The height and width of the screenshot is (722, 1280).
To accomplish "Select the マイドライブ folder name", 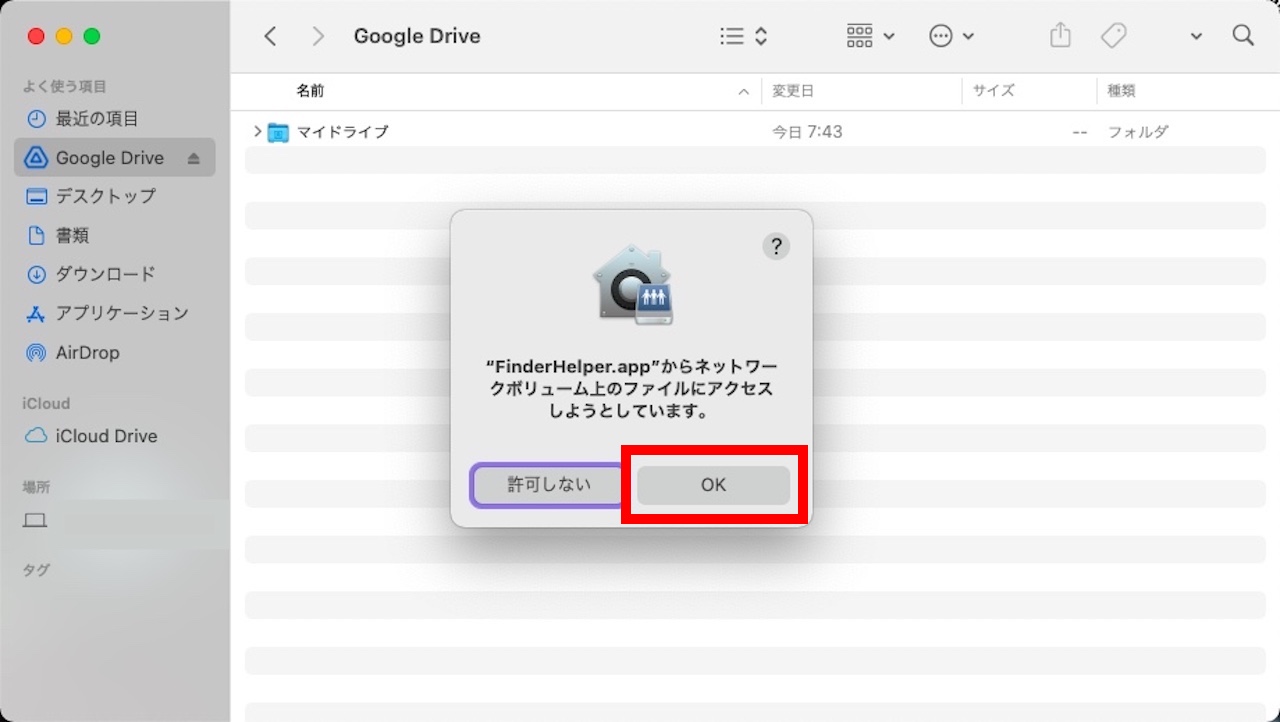I will (342, 132).
